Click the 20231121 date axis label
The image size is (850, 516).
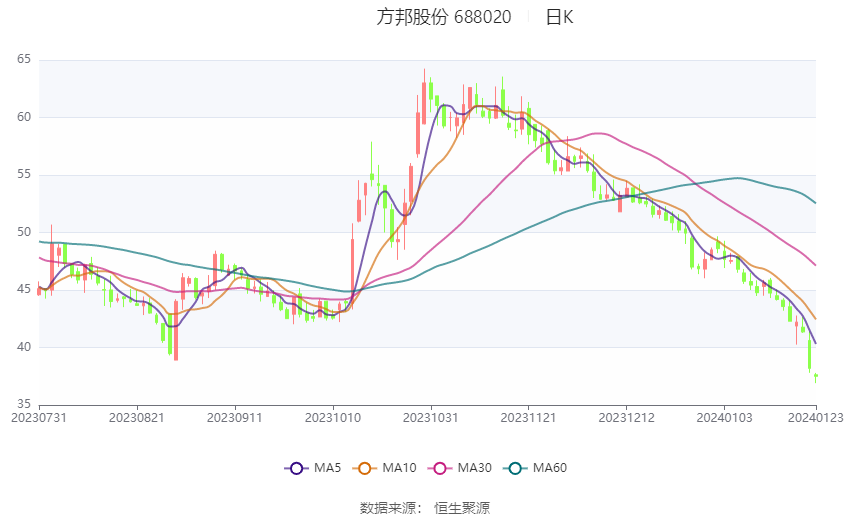click(x=528, y=418)
